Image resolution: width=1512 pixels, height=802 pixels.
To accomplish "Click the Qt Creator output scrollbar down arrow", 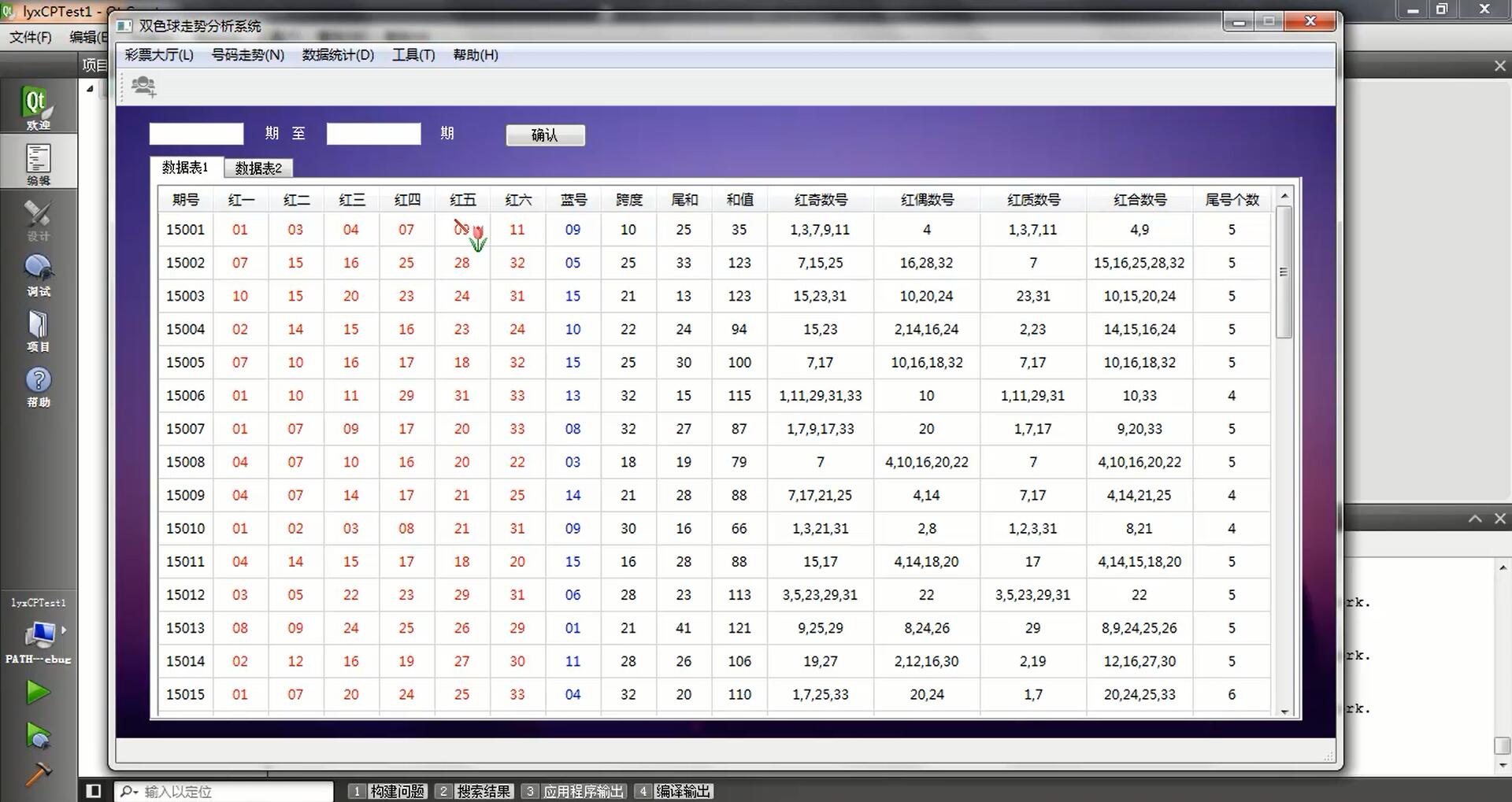I will pyautogui.click(x=1503, y=765).
